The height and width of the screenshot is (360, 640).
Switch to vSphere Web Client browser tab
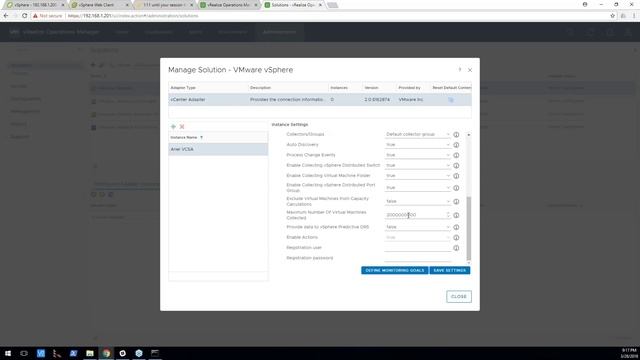coord(100,5)
